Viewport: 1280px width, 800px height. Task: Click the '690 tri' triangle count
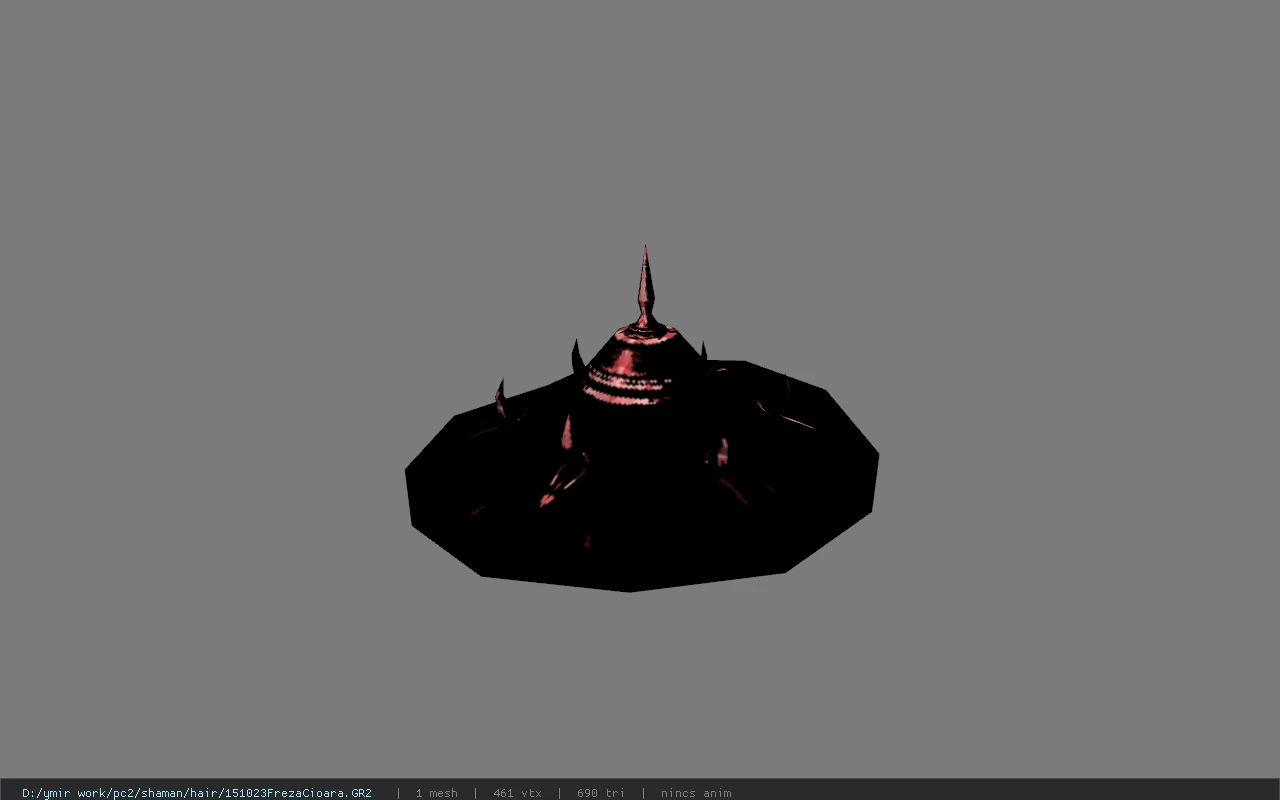601,793
